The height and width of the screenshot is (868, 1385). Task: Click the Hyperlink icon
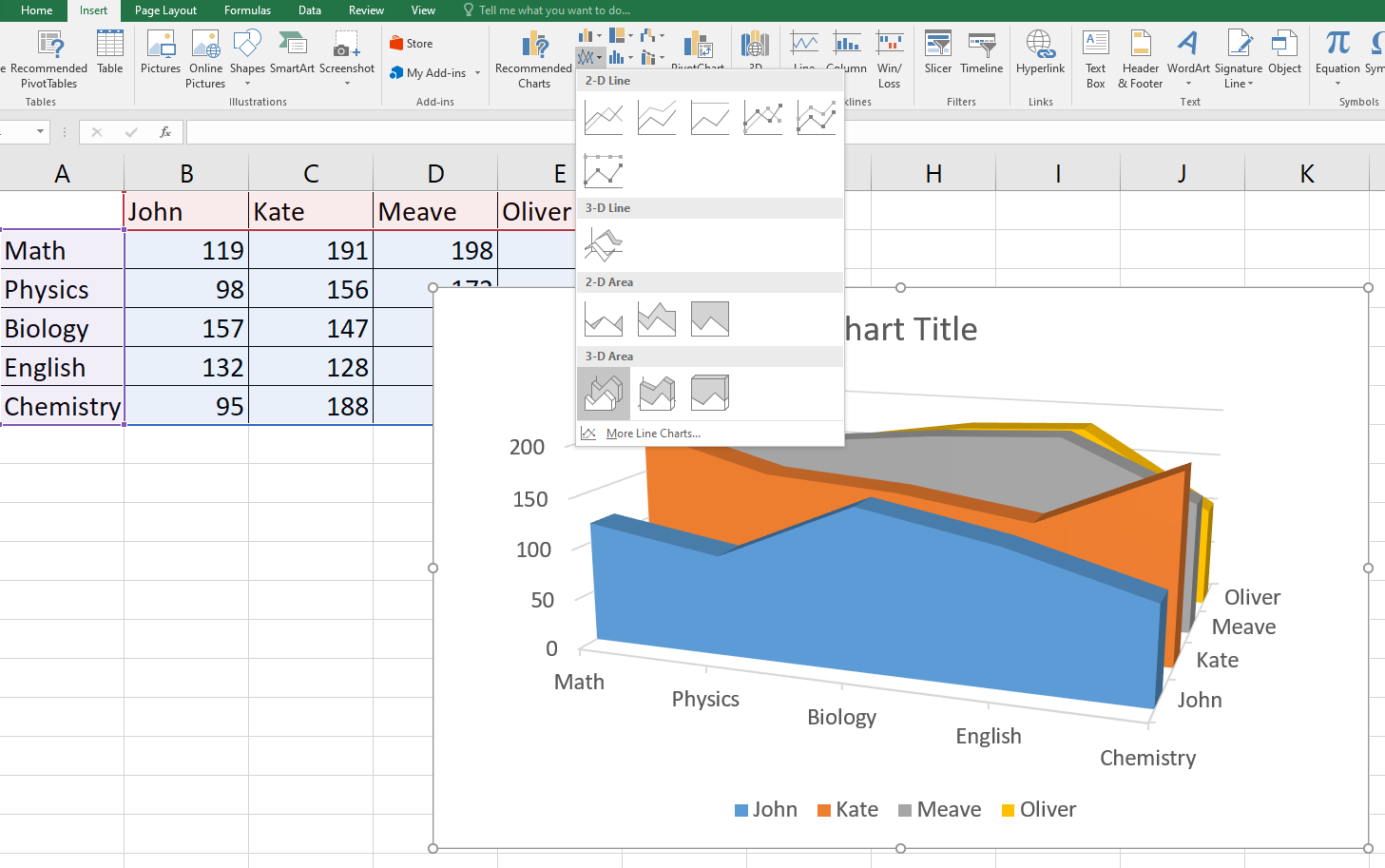coord(1040,53)
